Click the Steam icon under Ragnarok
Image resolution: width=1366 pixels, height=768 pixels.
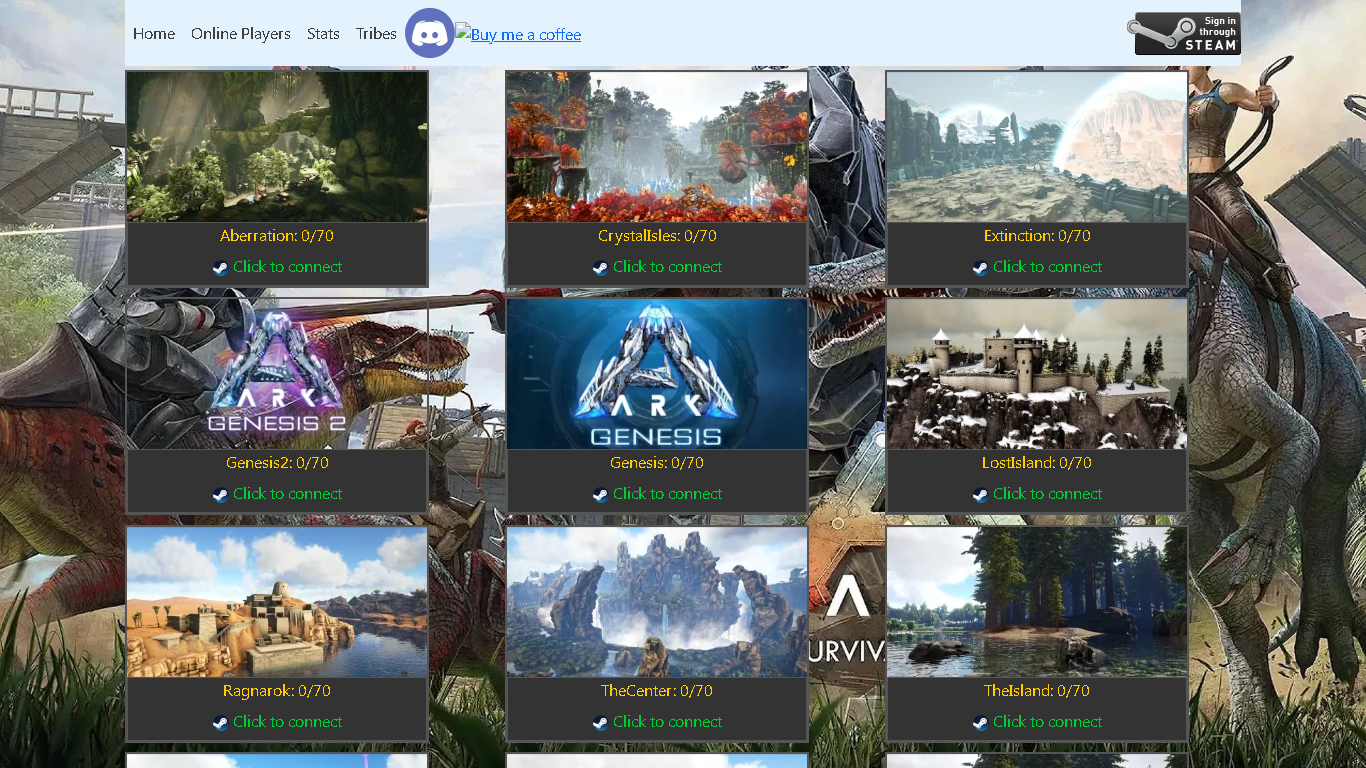[220, 722]
